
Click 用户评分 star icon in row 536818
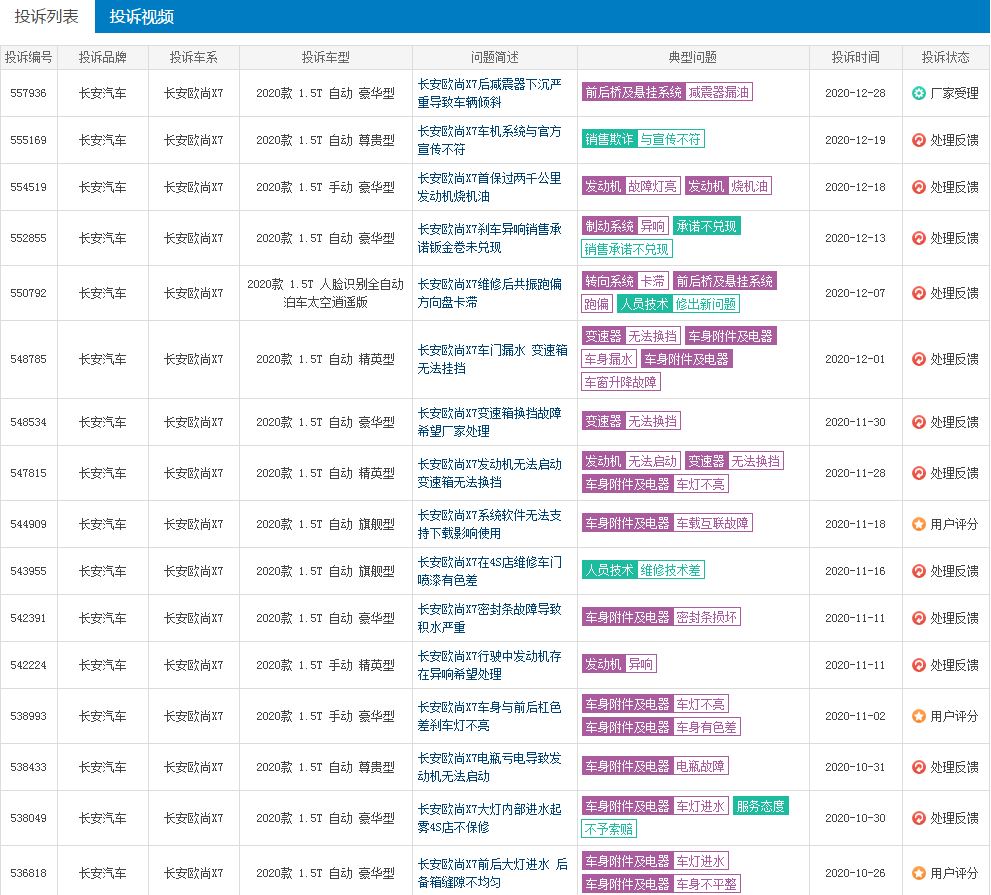coord(919,873)
